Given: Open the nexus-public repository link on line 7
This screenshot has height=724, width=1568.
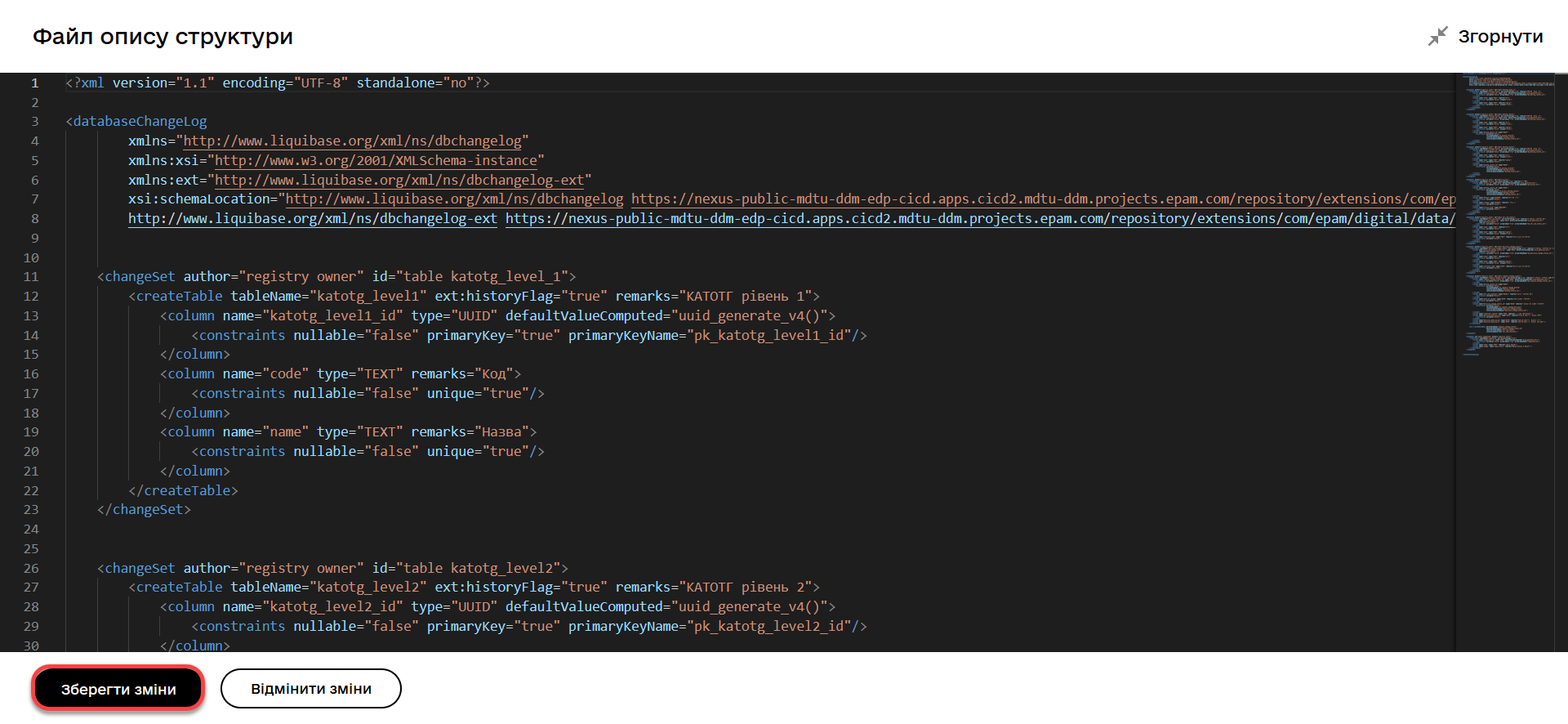Looking at the screenshot, I should tap(1037, 199).
